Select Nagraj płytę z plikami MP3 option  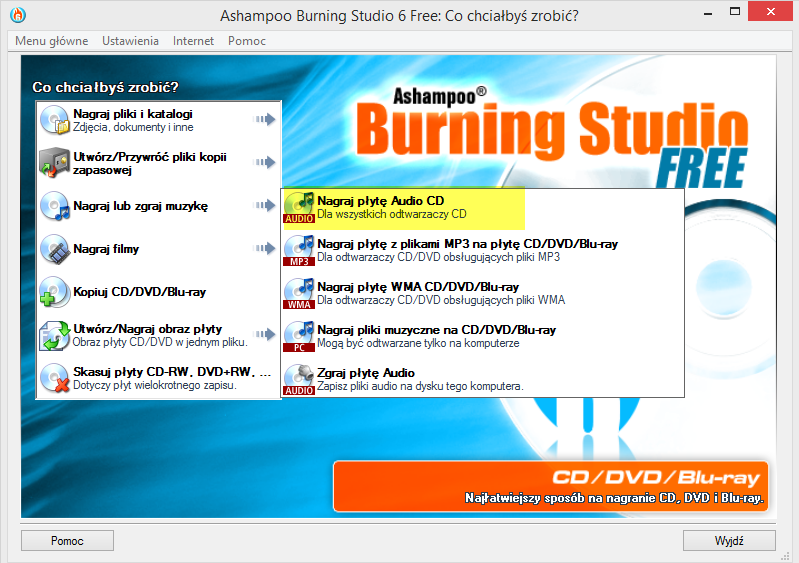point(483,250)
